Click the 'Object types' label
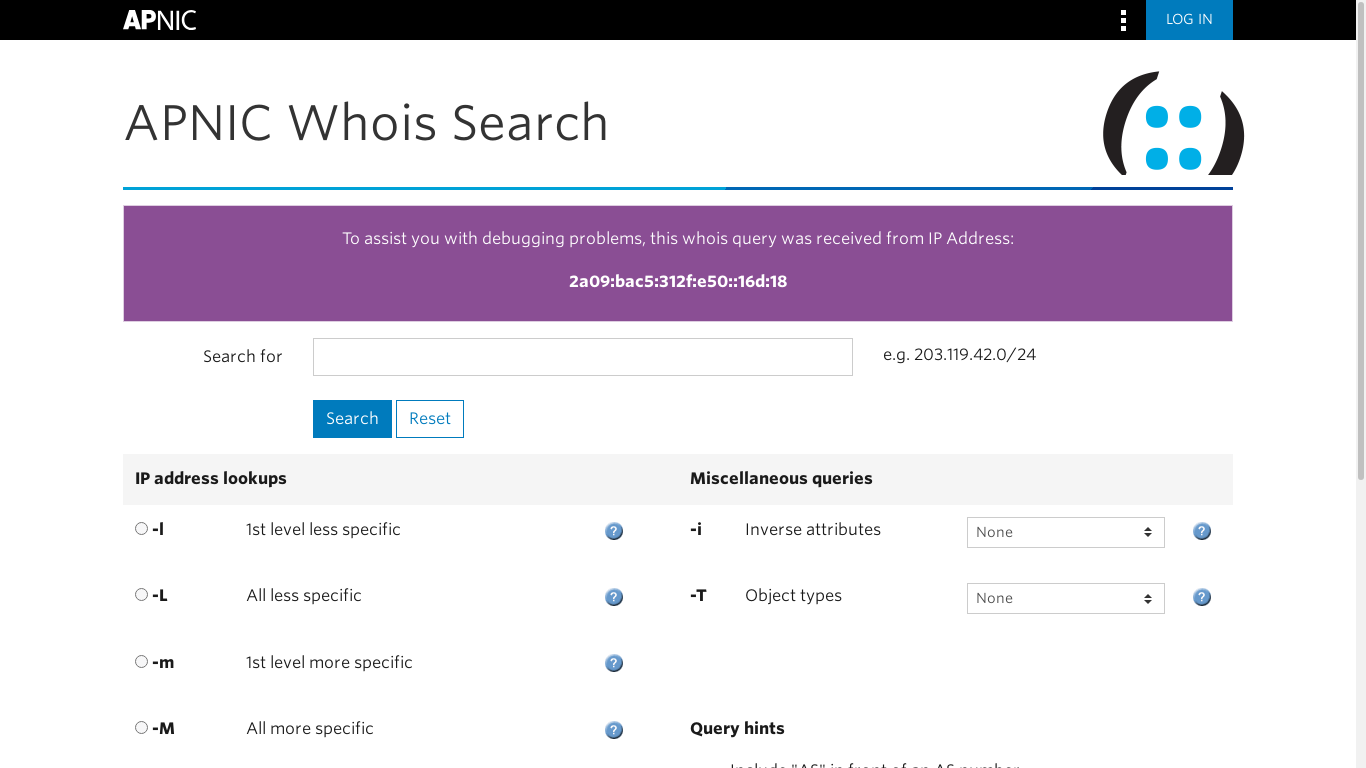Viewport: 1366px width, 768px height. click(793, 595)
